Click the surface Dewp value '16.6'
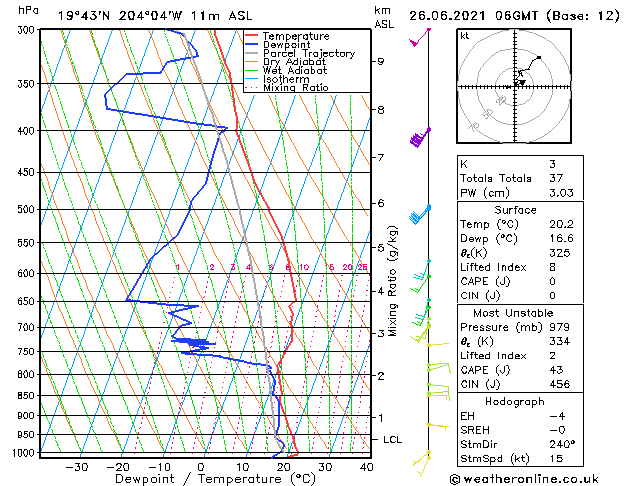The width and height of the screenshot is (629, 486). click(561, 239)
